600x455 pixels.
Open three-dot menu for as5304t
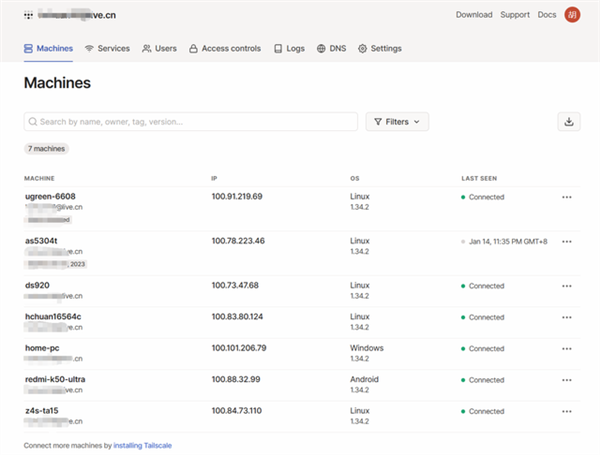coord(567,241)
